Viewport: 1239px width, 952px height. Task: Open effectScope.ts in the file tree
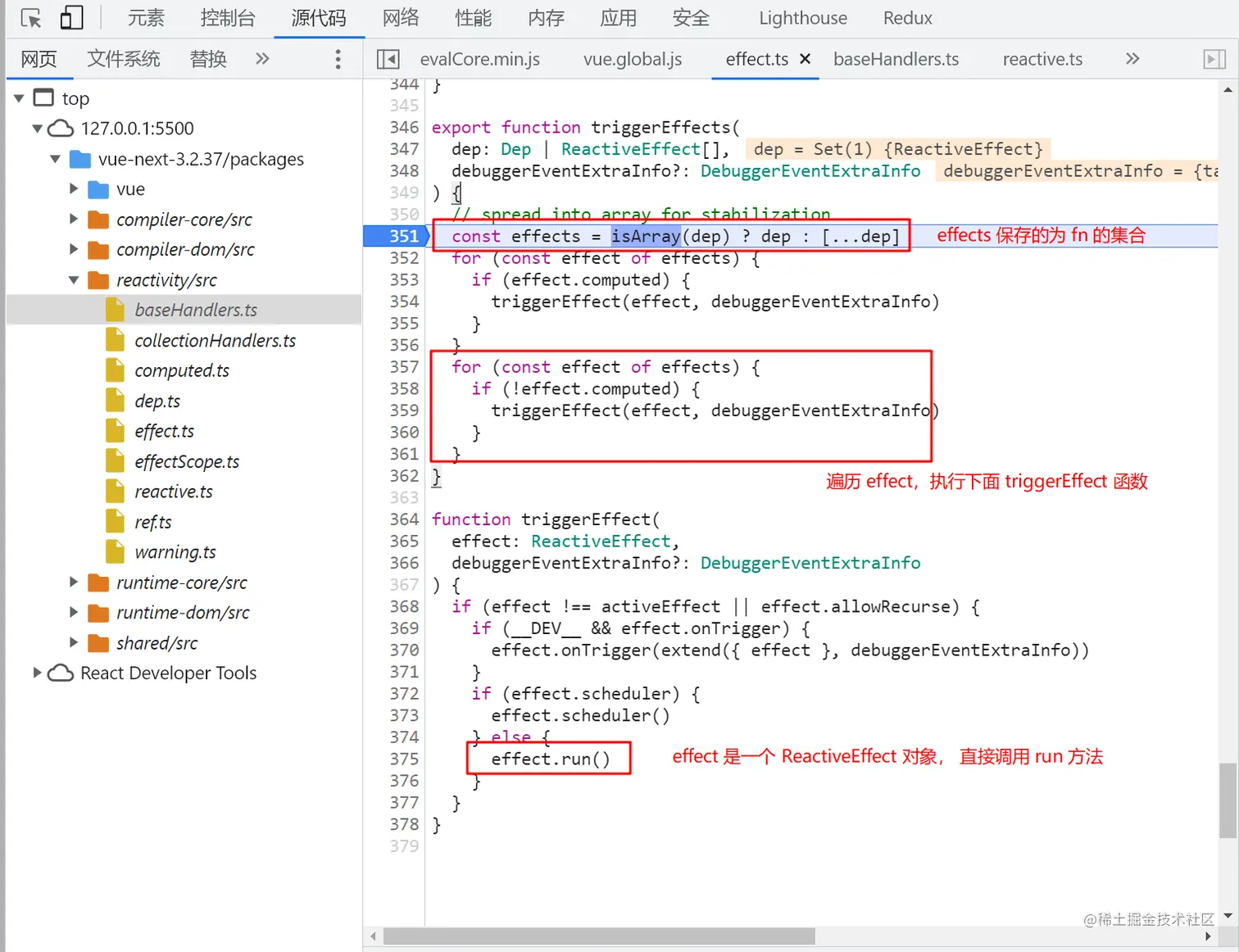(187, 461)
